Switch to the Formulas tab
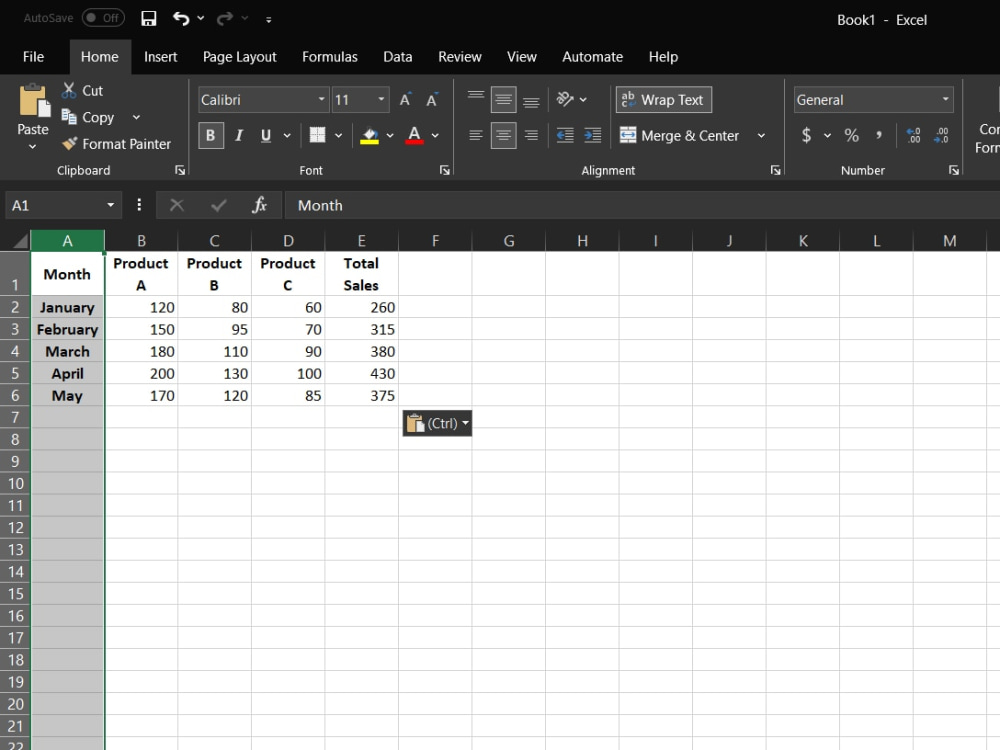This screenshot has width=1000, height=750. tap(330, 57)
